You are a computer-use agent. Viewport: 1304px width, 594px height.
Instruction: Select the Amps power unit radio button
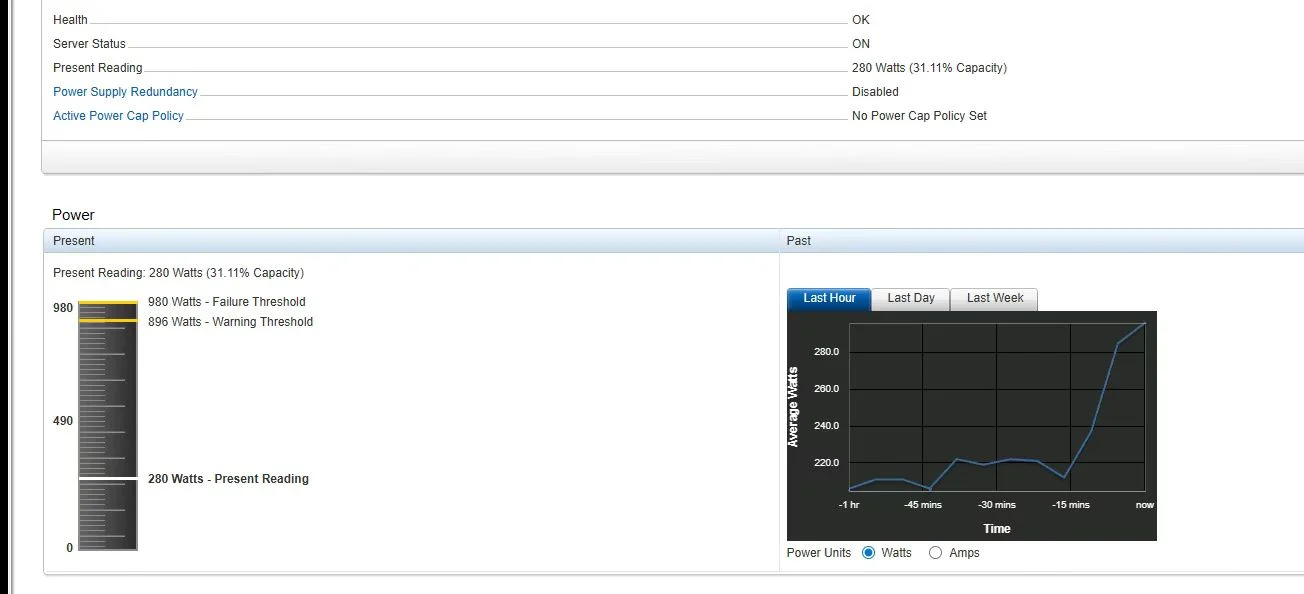pyautogui.click(x=936, y=553)
